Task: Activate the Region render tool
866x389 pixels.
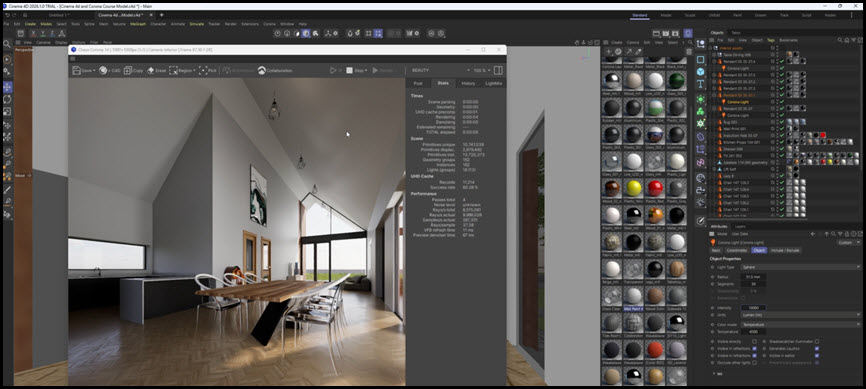Action: (x=182, y=71)
